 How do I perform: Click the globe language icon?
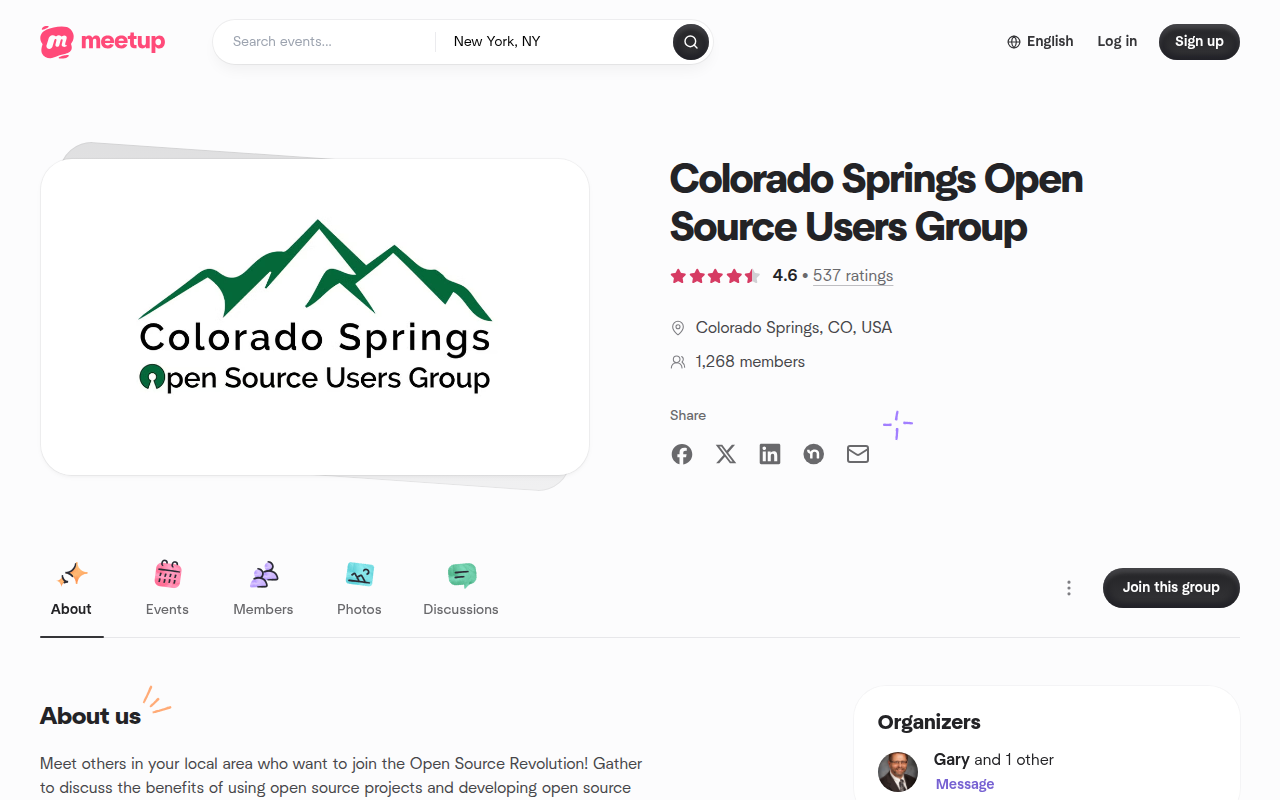[x=1014, y=42]
